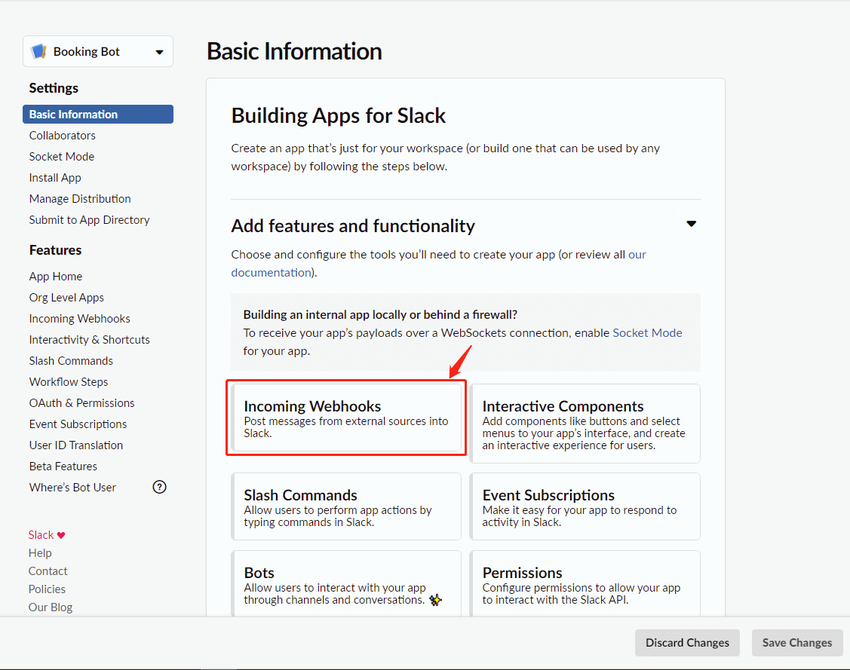This screenshot has width=850, height=670.
Task: Click the Booking Bot app icon
Action: point(39,52)
